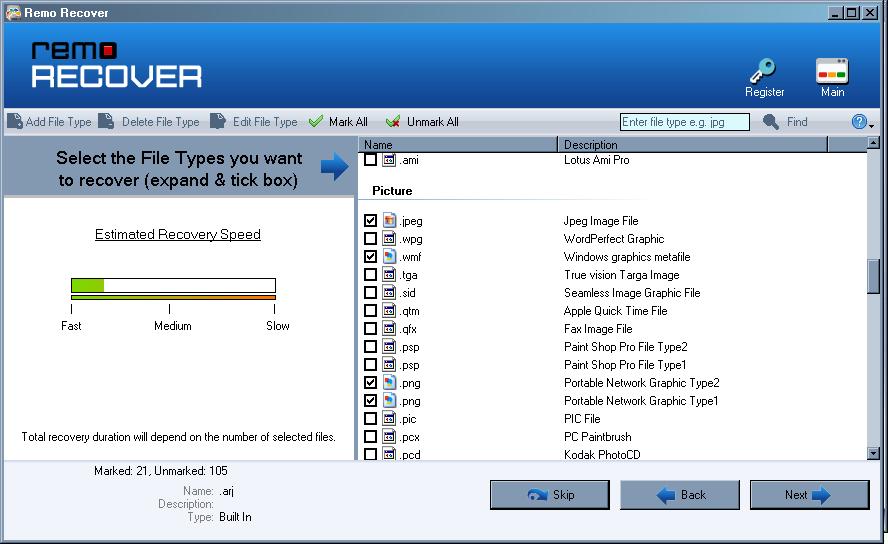Select the Seamless Image Graphic File description
888x544 pixels.
pos(632,293)
